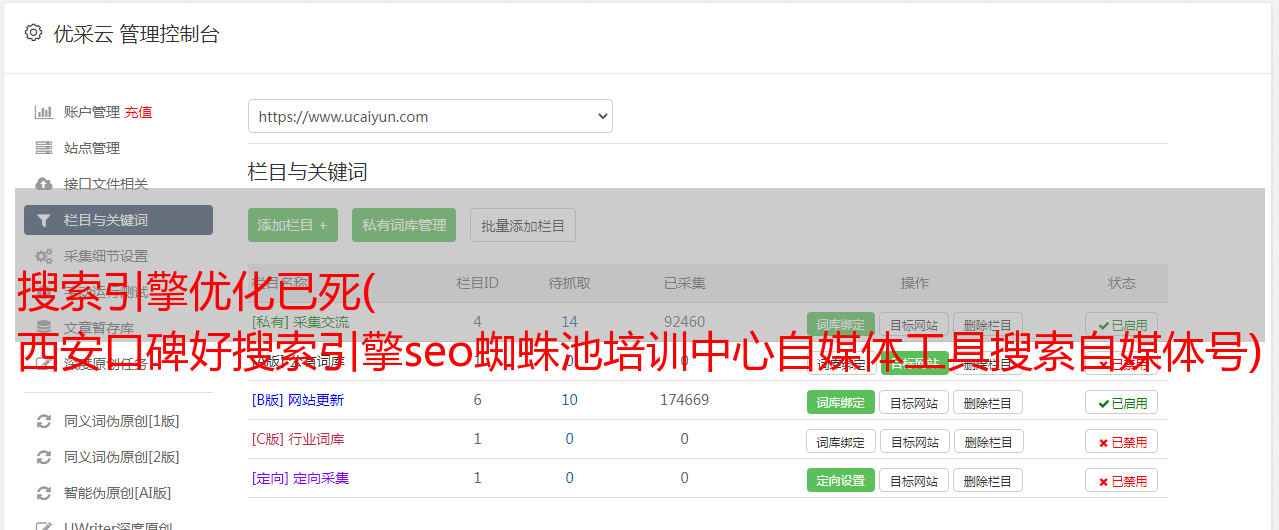Delete the 网站更新 column via 删除栏目
Viewport: 1279px width, 530px height.
coord(988,402)
